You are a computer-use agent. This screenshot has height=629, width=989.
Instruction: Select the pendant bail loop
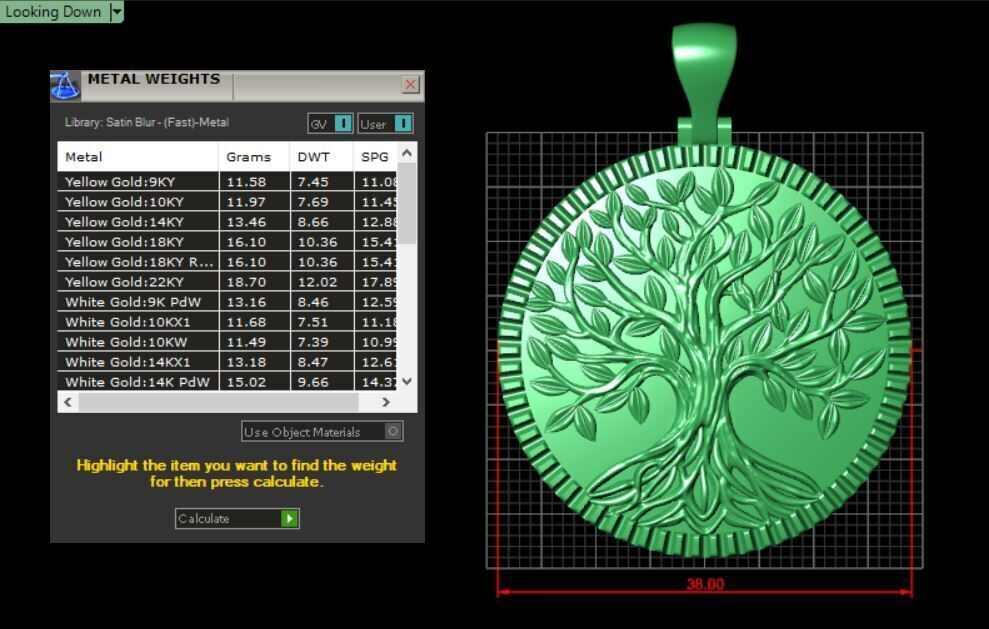click(x=705, y=82)
